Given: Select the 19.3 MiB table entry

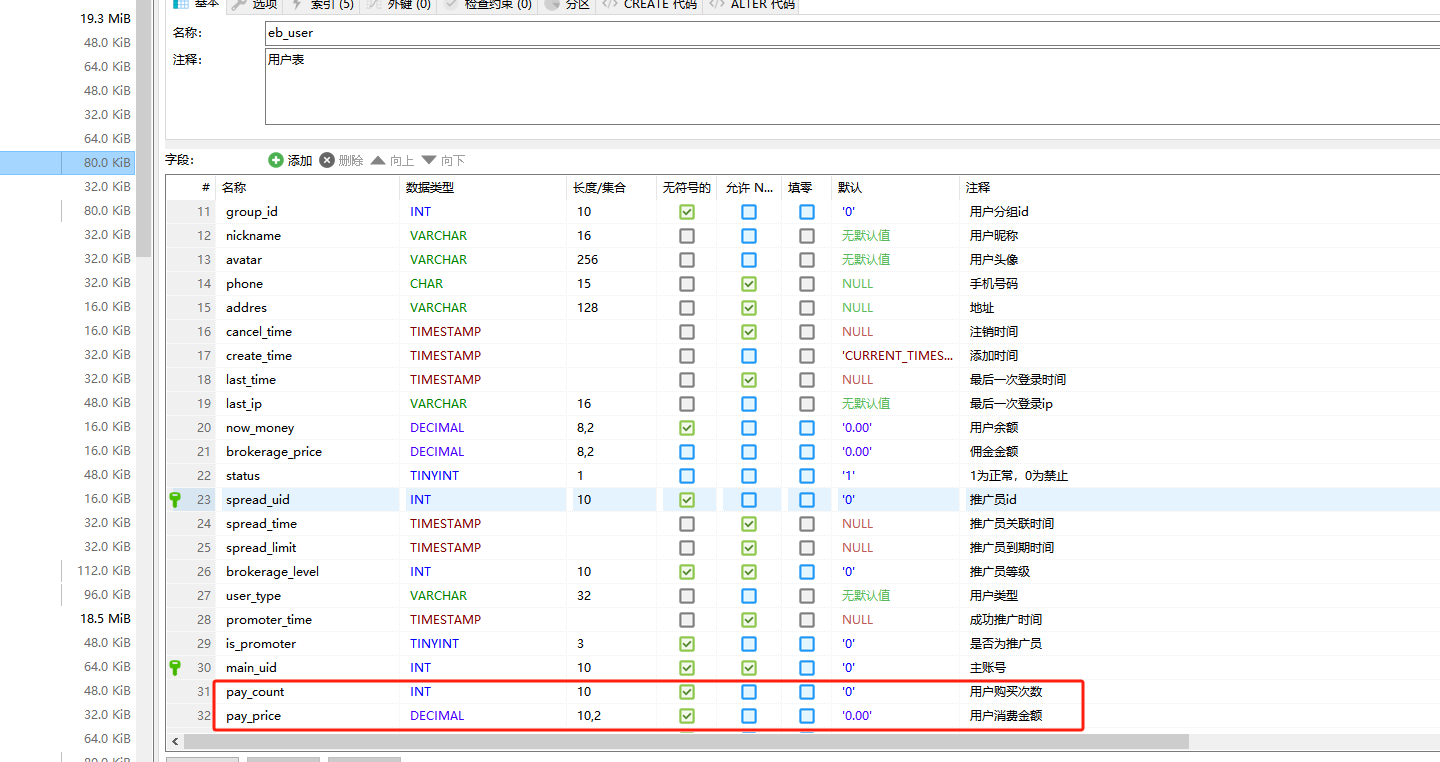Looking at the screenshot, I should 105,18.
